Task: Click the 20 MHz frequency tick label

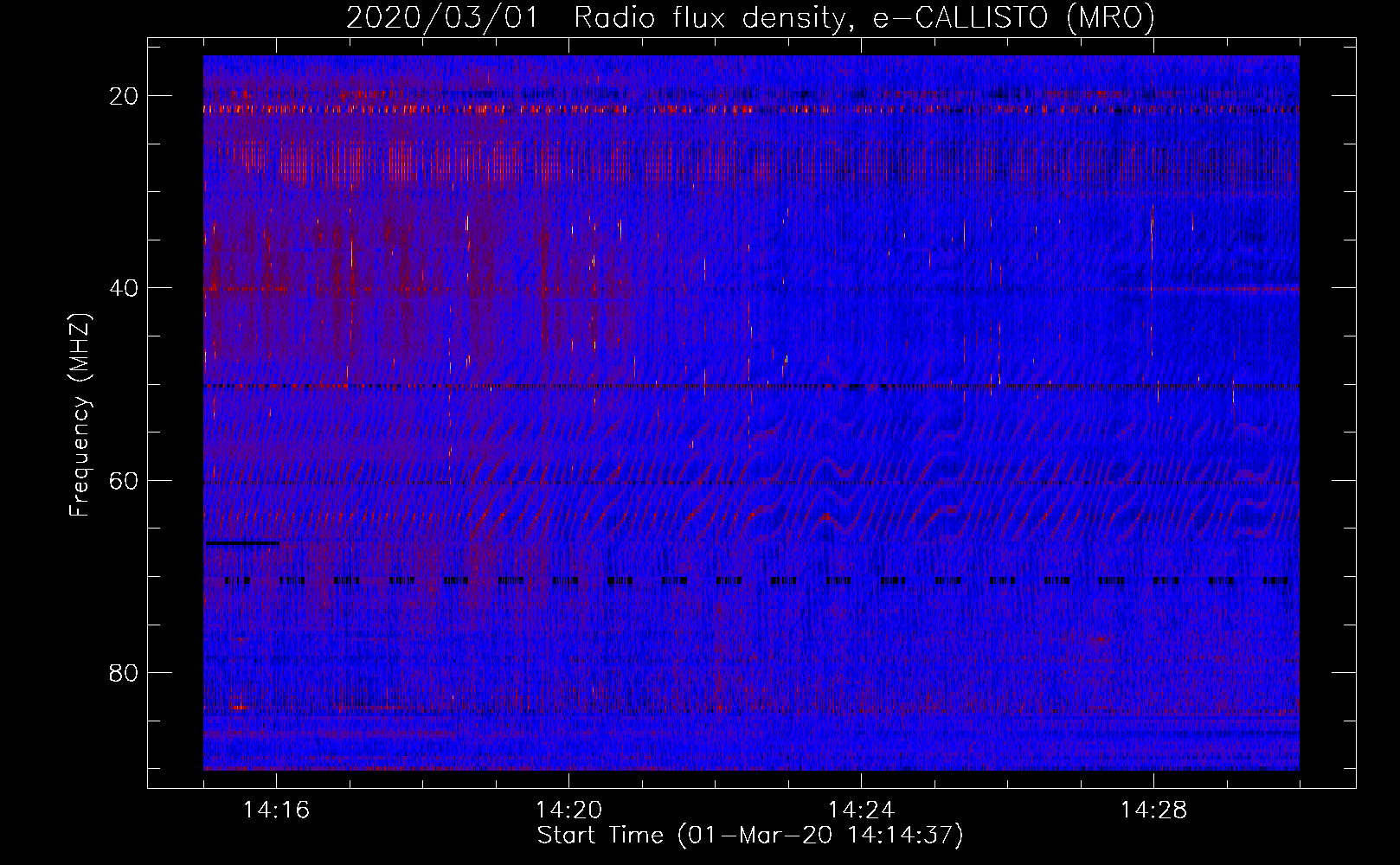Action: [124, 96]
